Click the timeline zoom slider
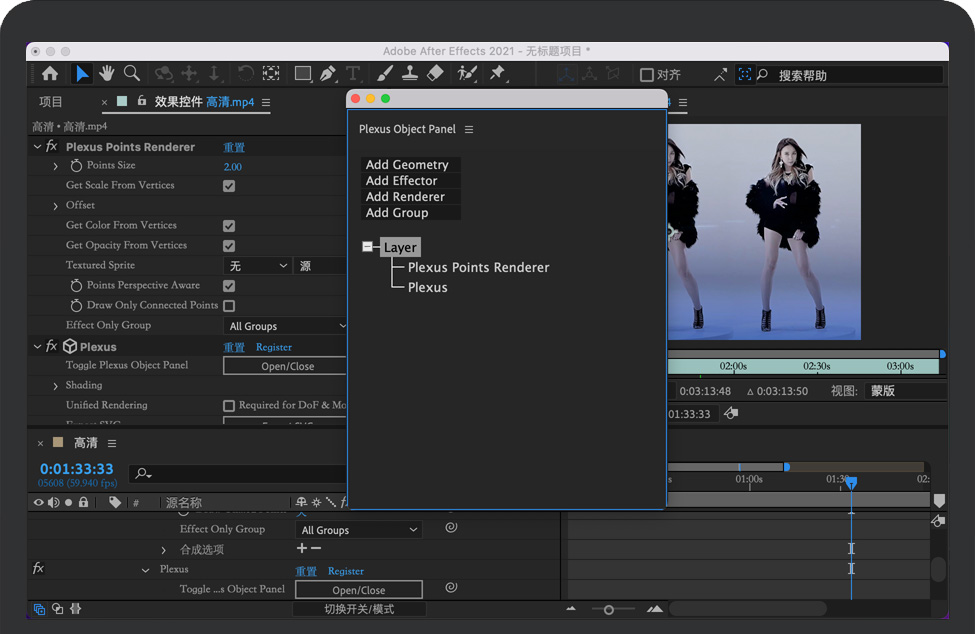Image resolution: width=975 pixels, height=634 pixels. pos(609,609)
